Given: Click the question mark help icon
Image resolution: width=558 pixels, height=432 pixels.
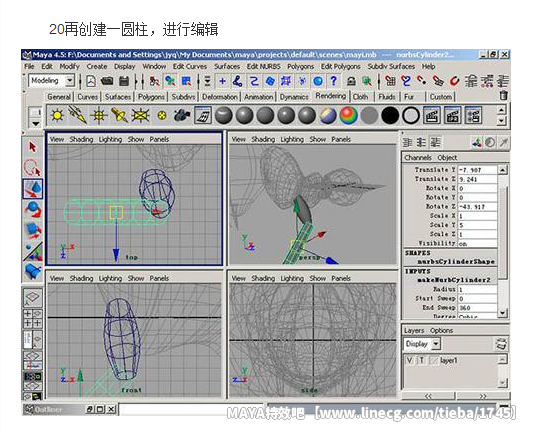Looking at the screenshot, I should click(x=333, y=81).
